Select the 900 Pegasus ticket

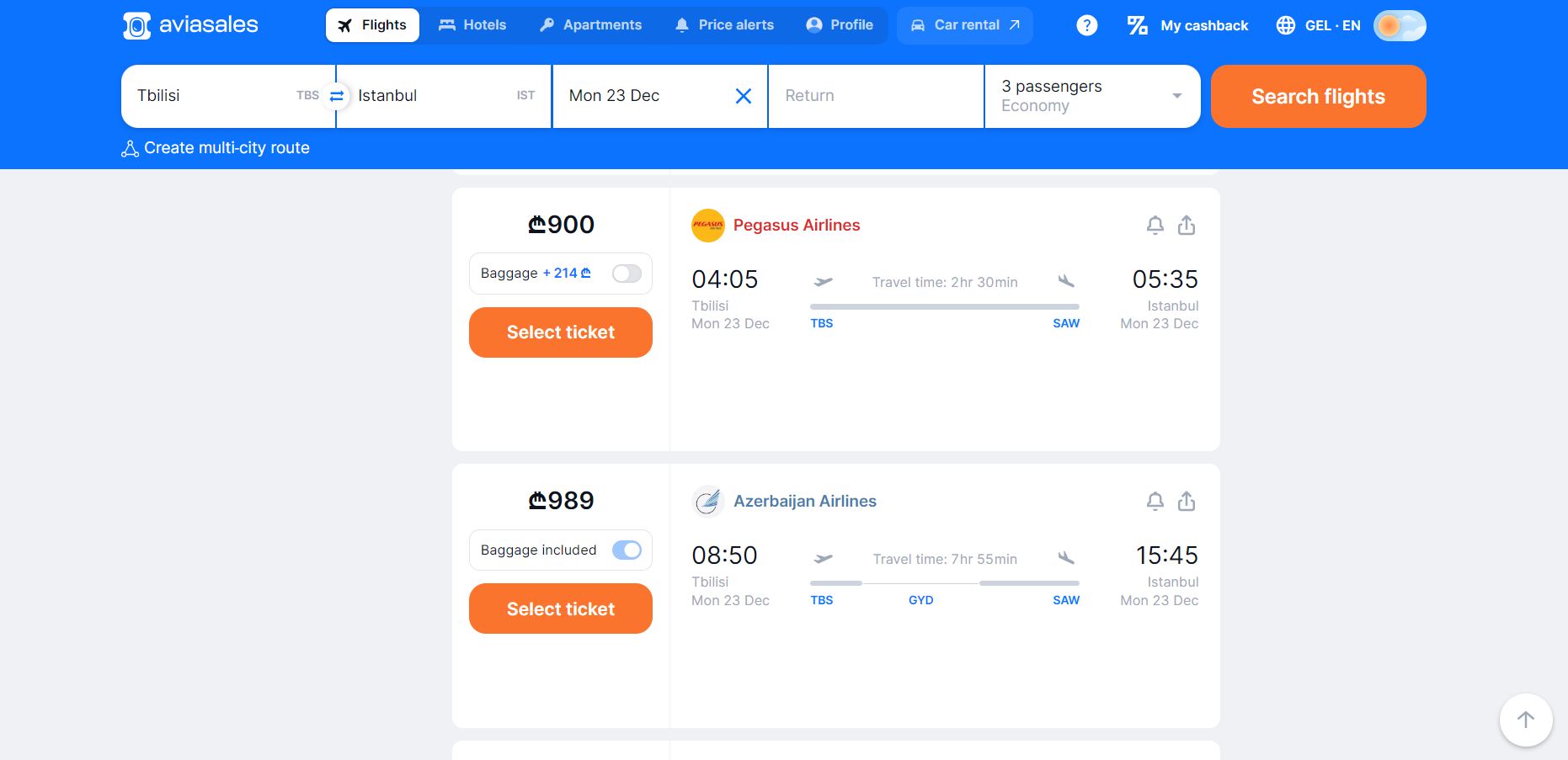[561, 332]
